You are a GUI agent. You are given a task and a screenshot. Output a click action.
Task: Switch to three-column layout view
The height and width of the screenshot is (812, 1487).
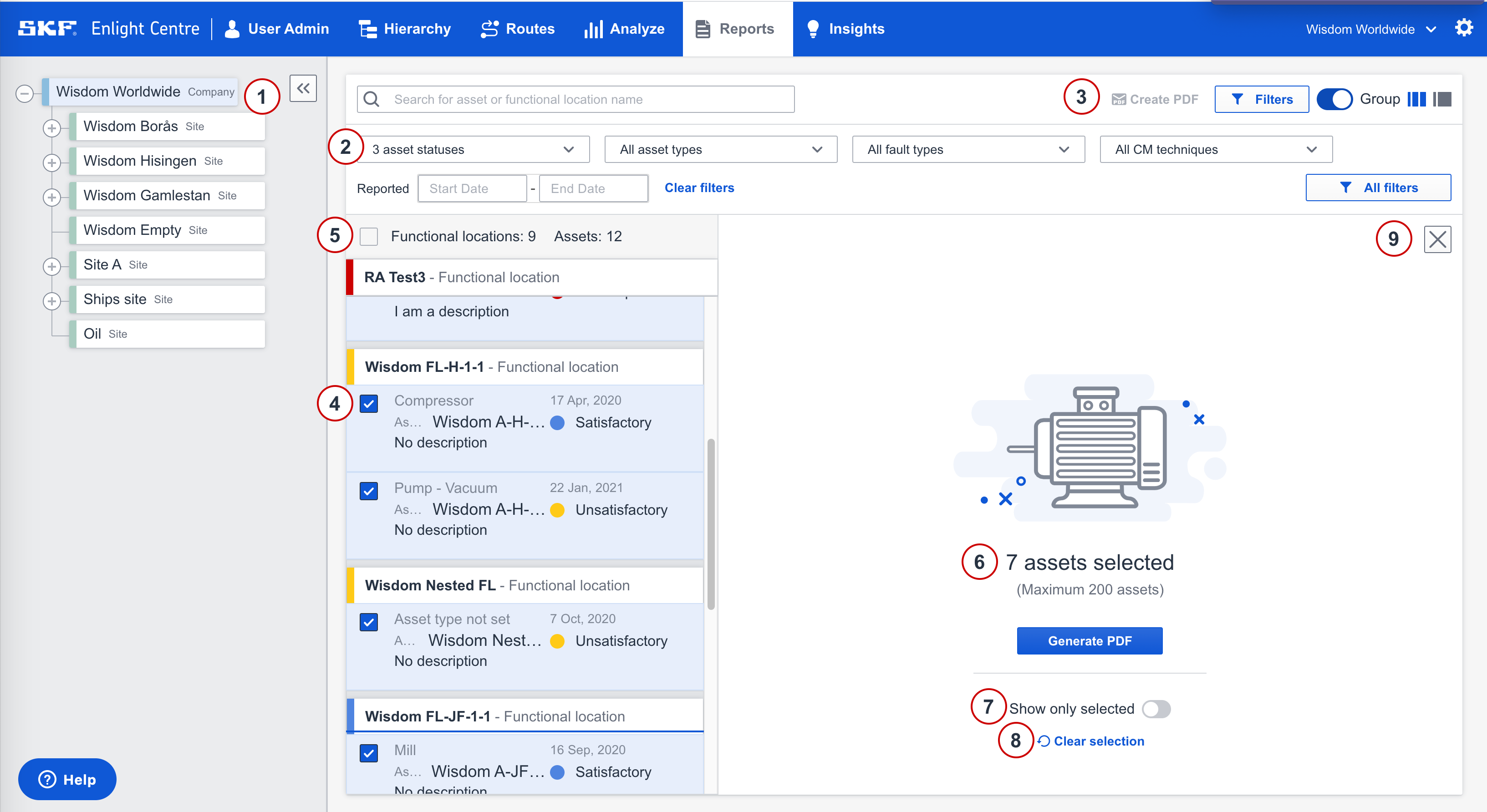coord(1416,99)
